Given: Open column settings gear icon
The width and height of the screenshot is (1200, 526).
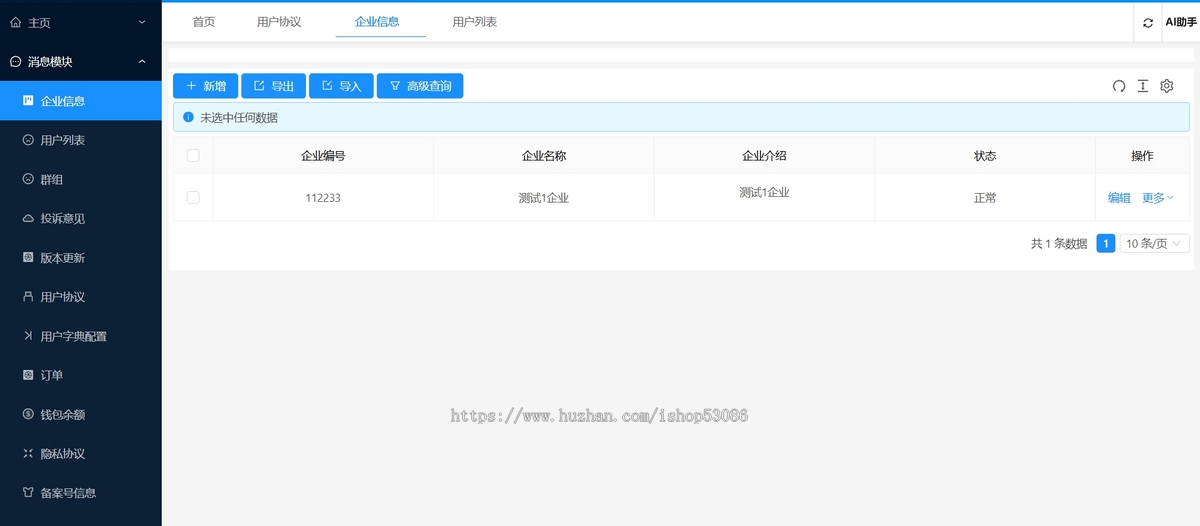Looking at the screenshot, I should point(1166,86).
